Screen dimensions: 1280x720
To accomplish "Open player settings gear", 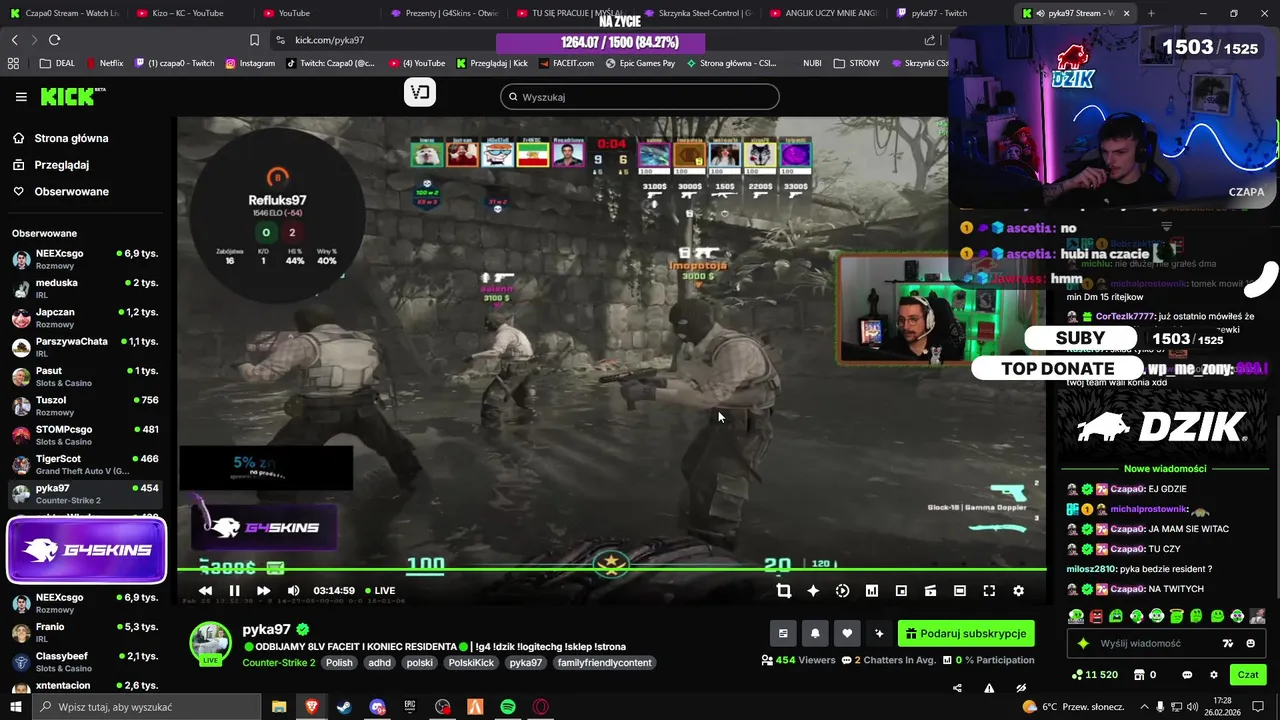I will [x=1018, y=591].
